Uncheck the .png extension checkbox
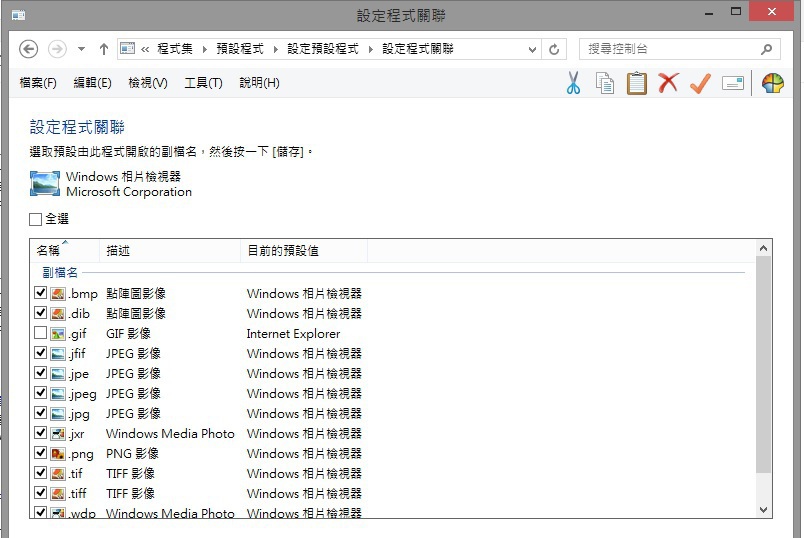The width and height of the screenshot is (804, 538). [41, 453]
